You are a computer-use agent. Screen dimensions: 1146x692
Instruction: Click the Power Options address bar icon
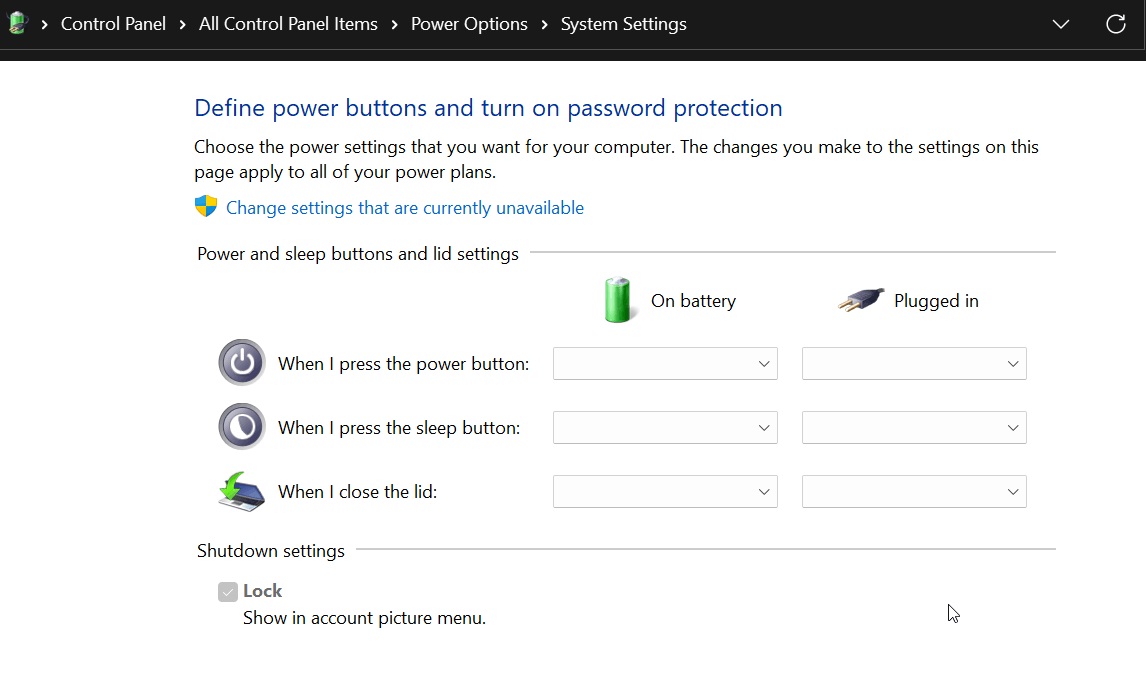pyautogui.click(x=17, y=24)
